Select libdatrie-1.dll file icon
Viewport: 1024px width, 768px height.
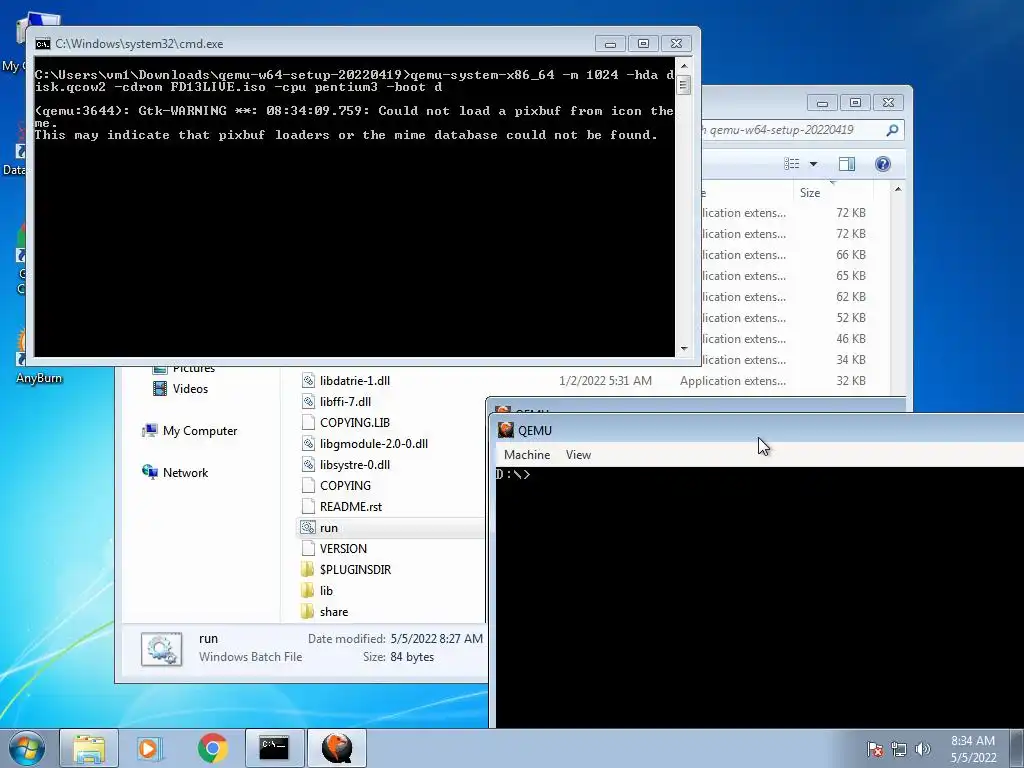[x=308, y=381]
